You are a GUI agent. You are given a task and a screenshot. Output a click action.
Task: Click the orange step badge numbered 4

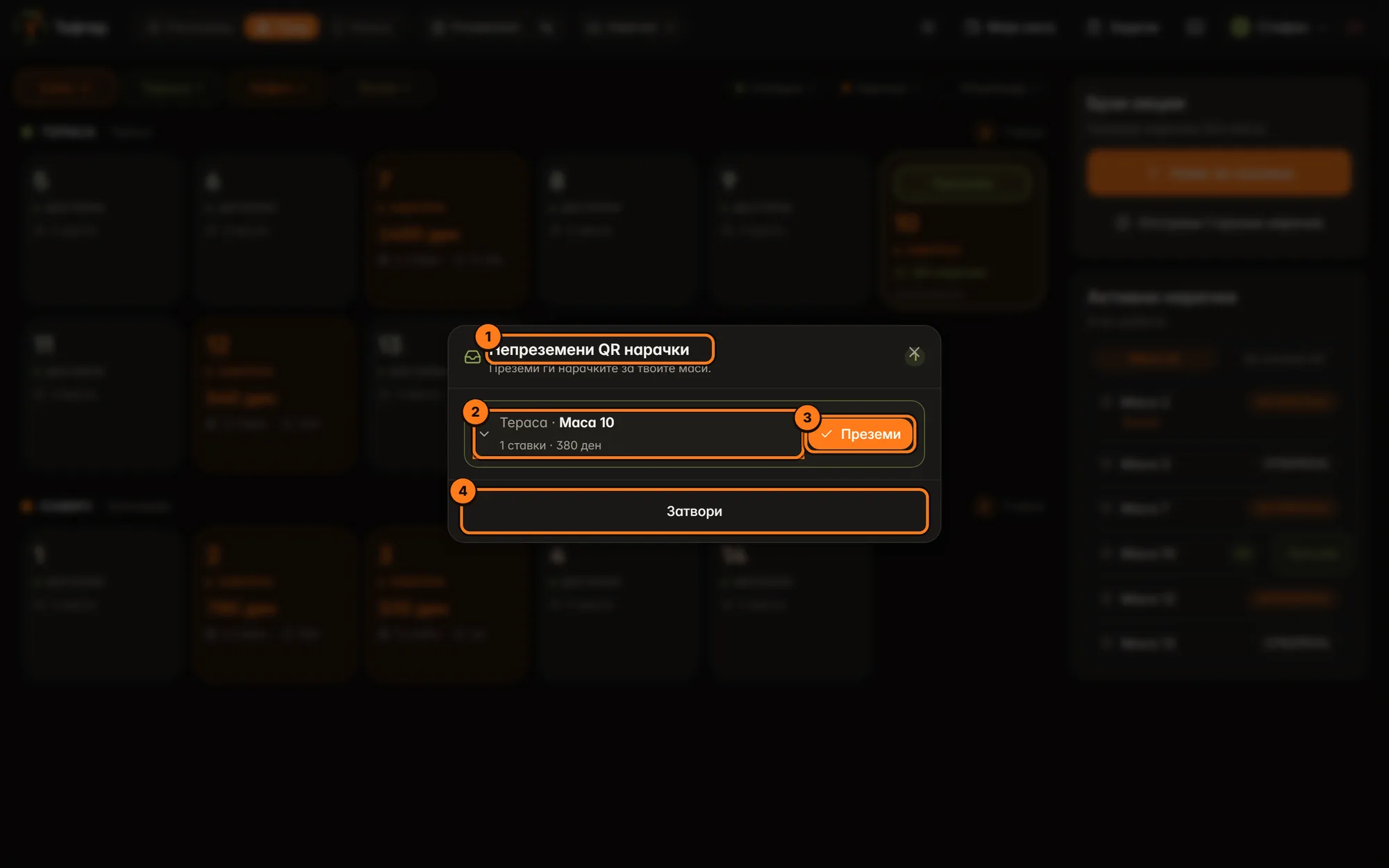tap(463, 491)
